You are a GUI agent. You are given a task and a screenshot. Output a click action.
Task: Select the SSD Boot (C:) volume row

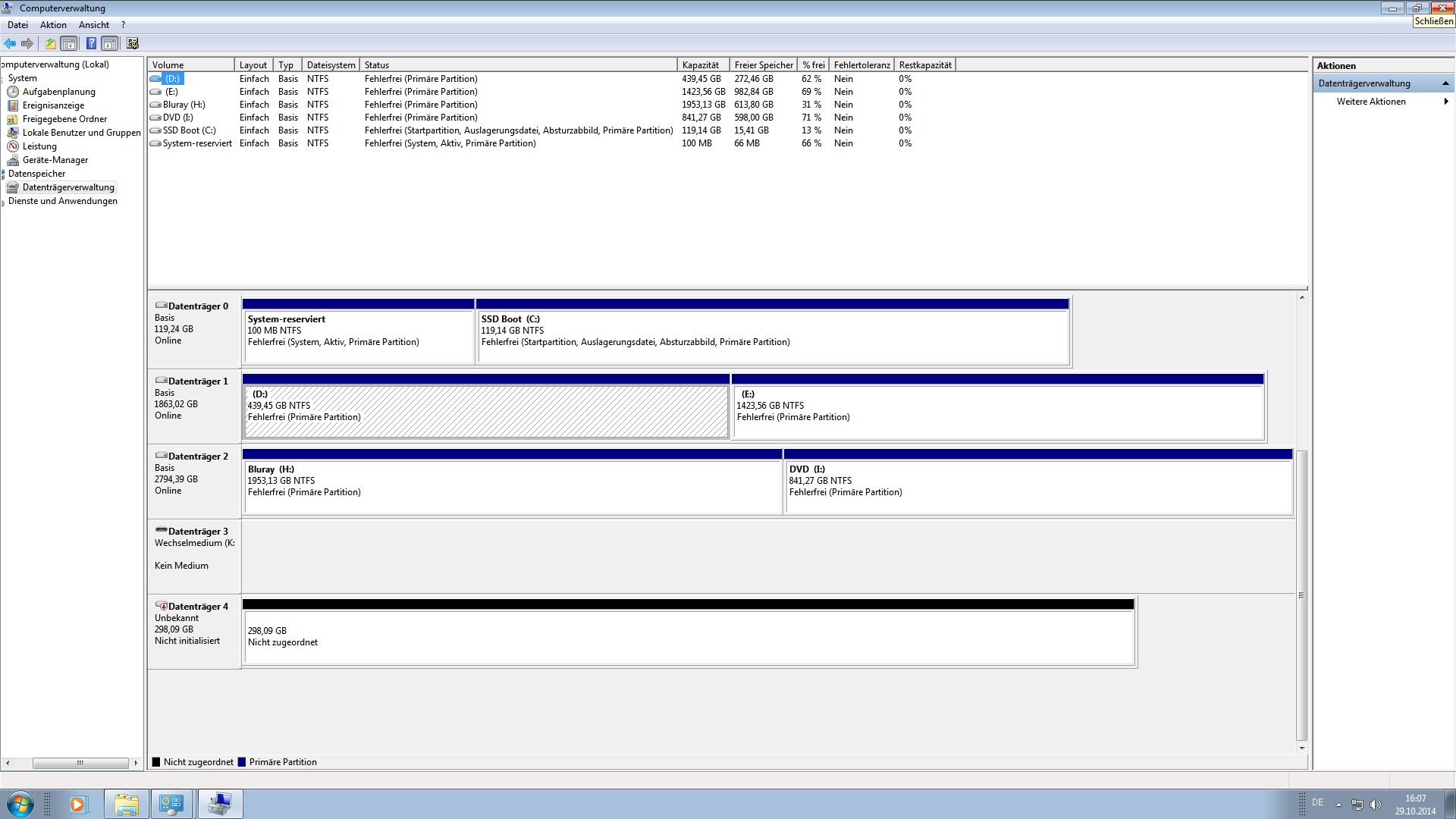pos(189,130)
